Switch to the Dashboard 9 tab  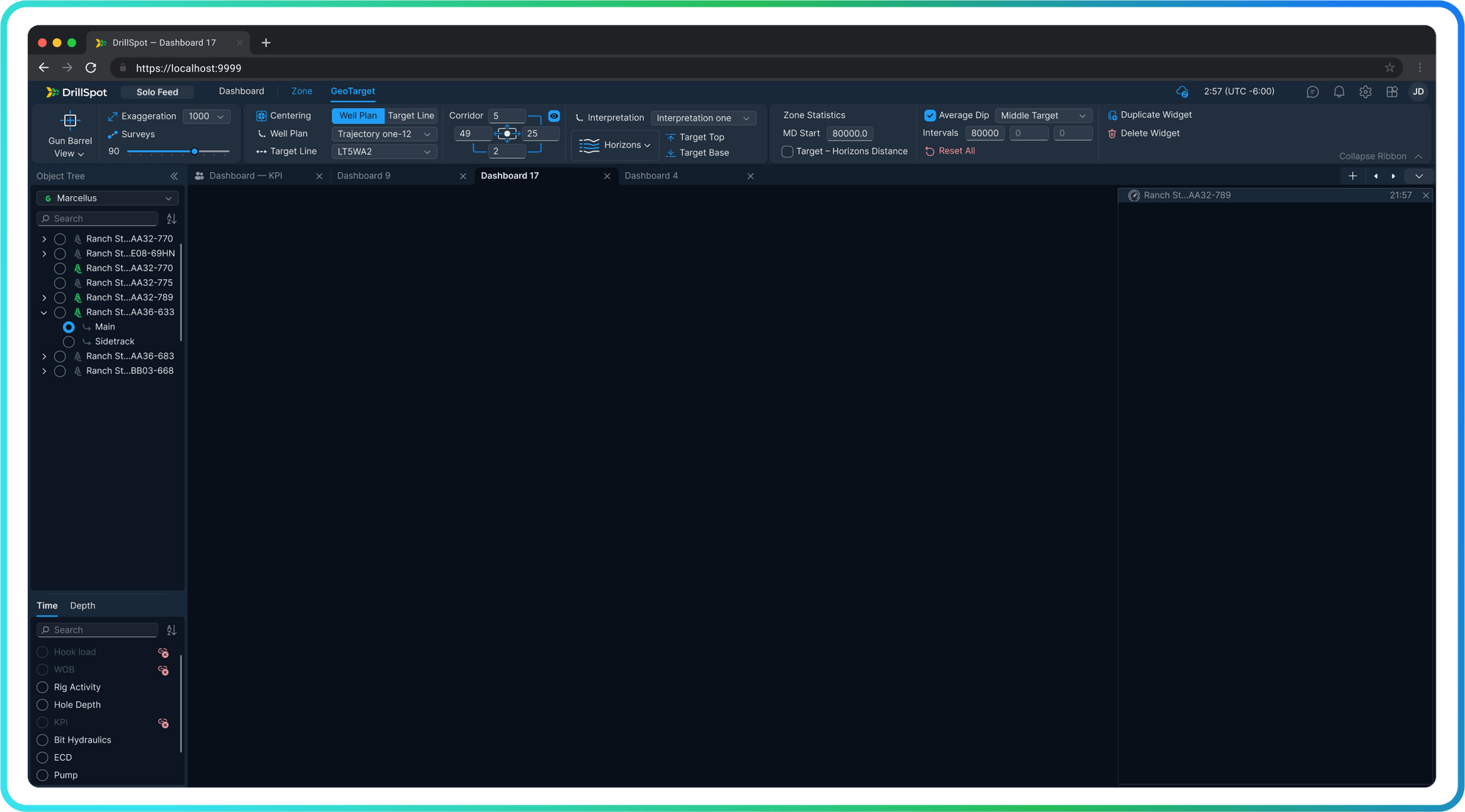pos(364,176)
